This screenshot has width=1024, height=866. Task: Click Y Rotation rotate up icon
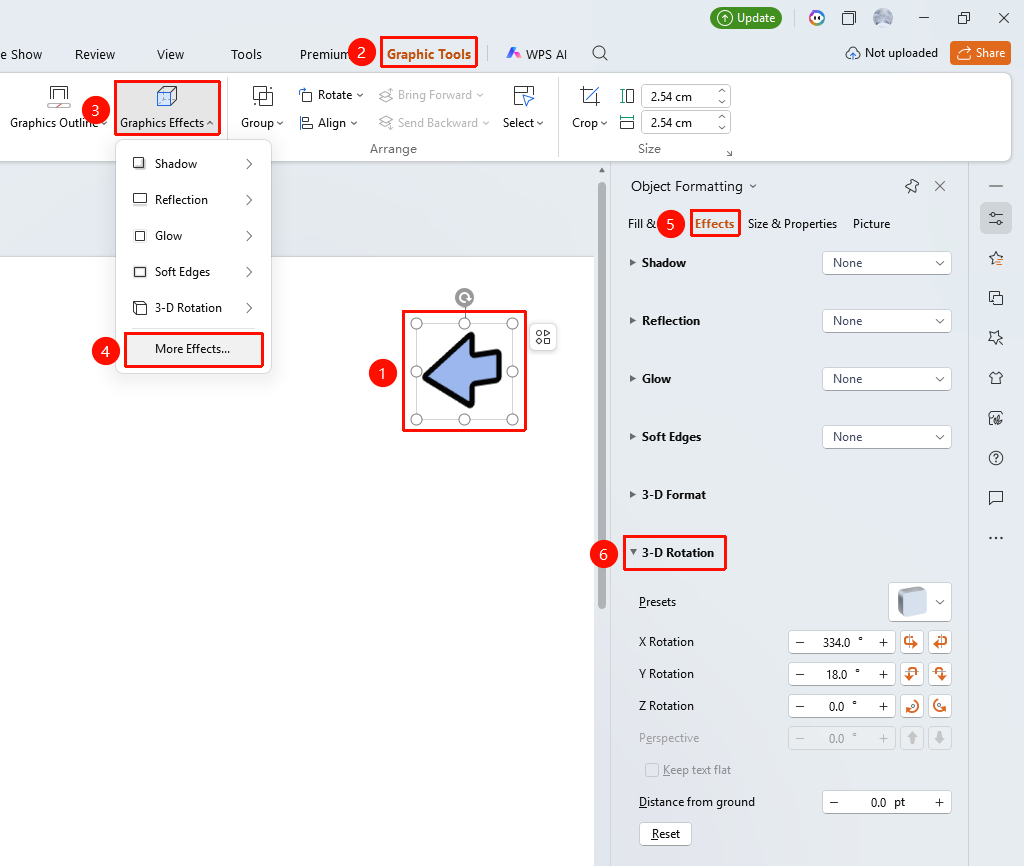[911, 674]
